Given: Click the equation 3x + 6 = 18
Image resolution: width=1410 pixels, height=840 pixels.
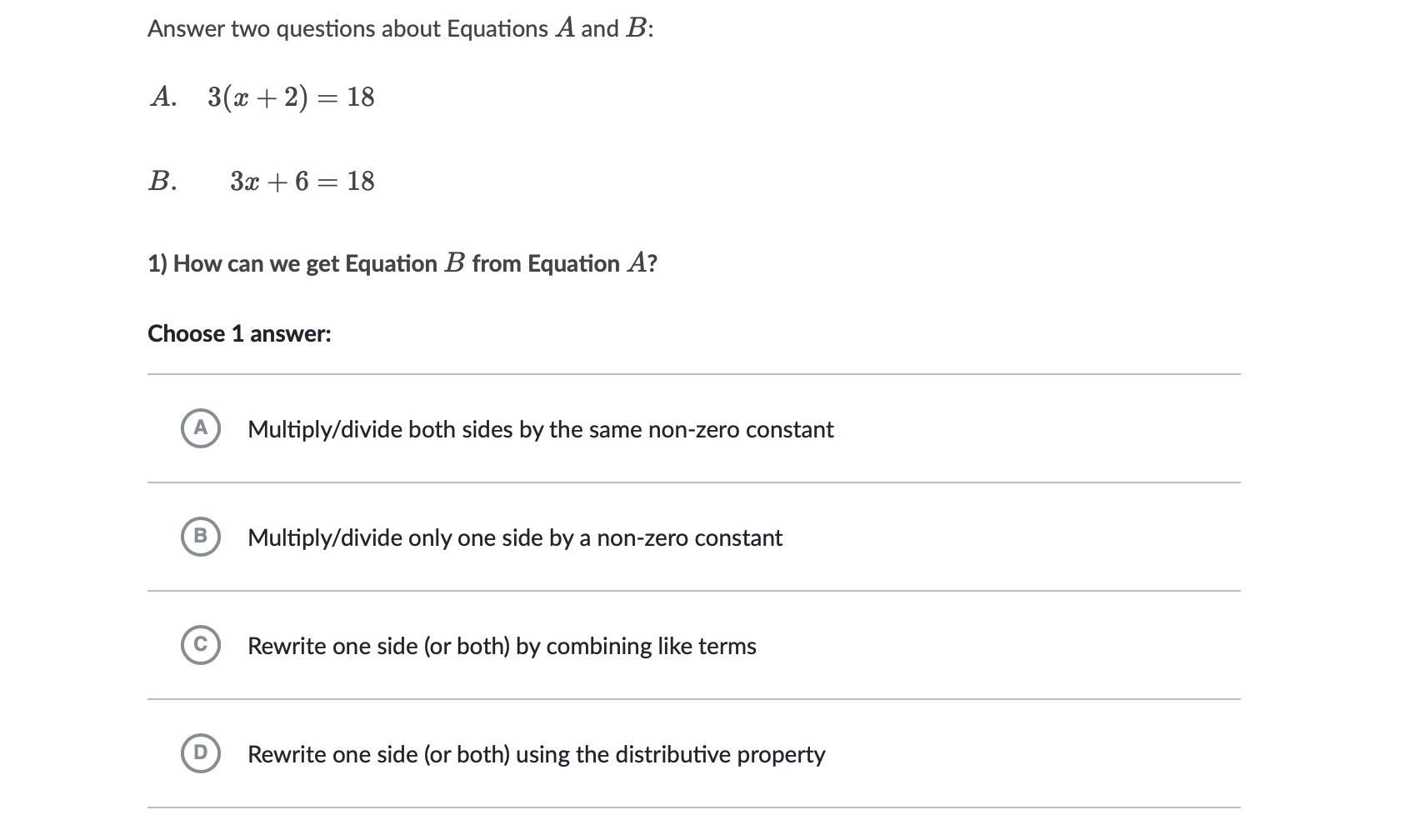Looking at the screenshot, I should [302, 182].
